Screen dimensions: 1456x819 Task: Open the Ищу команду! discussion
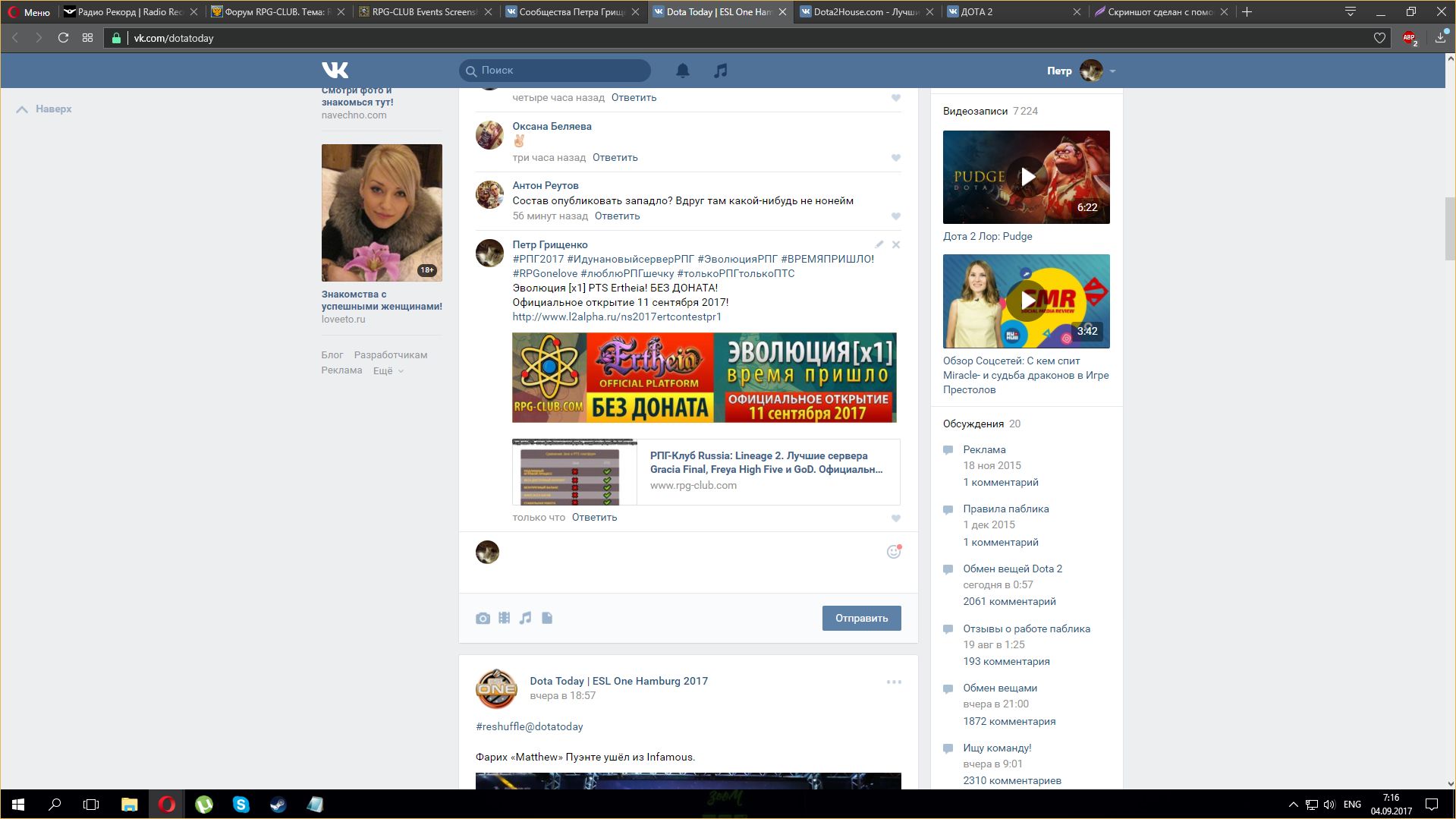[x=997, y=748]
